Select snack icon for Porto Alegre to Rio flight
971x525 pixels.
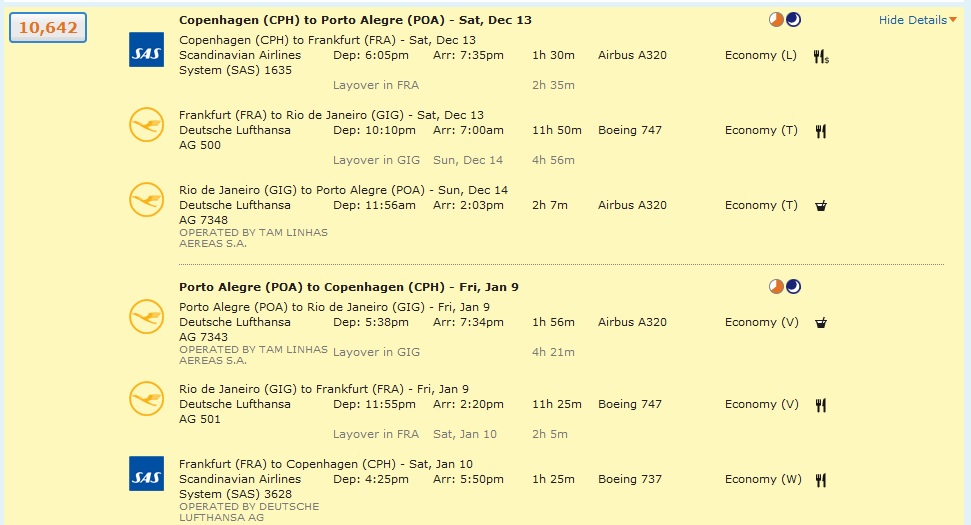821,323
